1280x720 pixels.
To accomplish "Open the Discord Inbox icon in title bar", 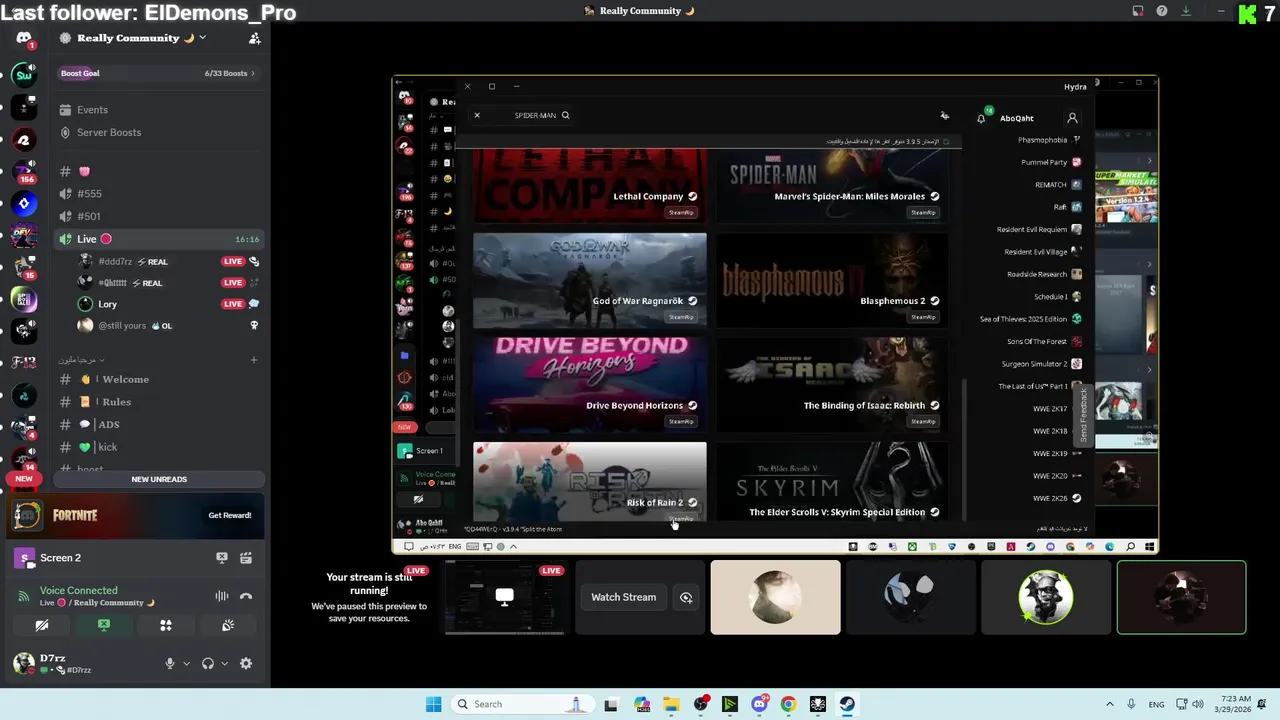I will (1138, 11).
